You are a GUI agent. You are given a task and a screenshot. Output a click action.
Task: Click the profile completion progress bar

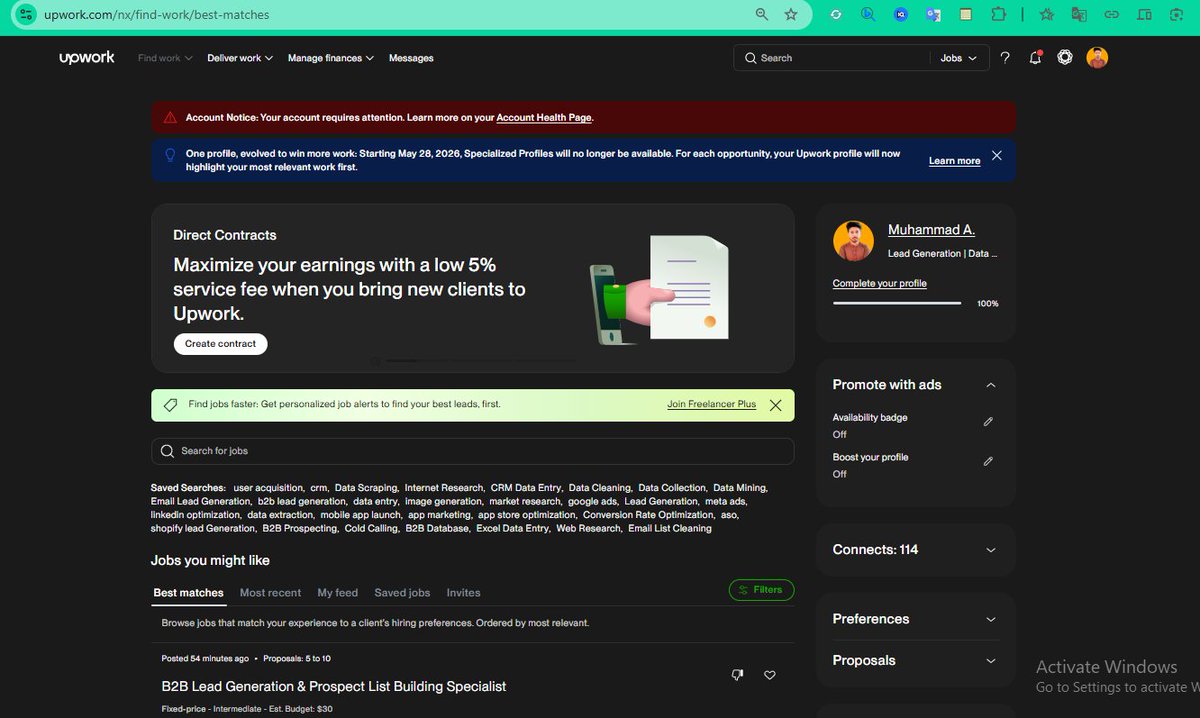pyautogui.click(x=897, y=303)
